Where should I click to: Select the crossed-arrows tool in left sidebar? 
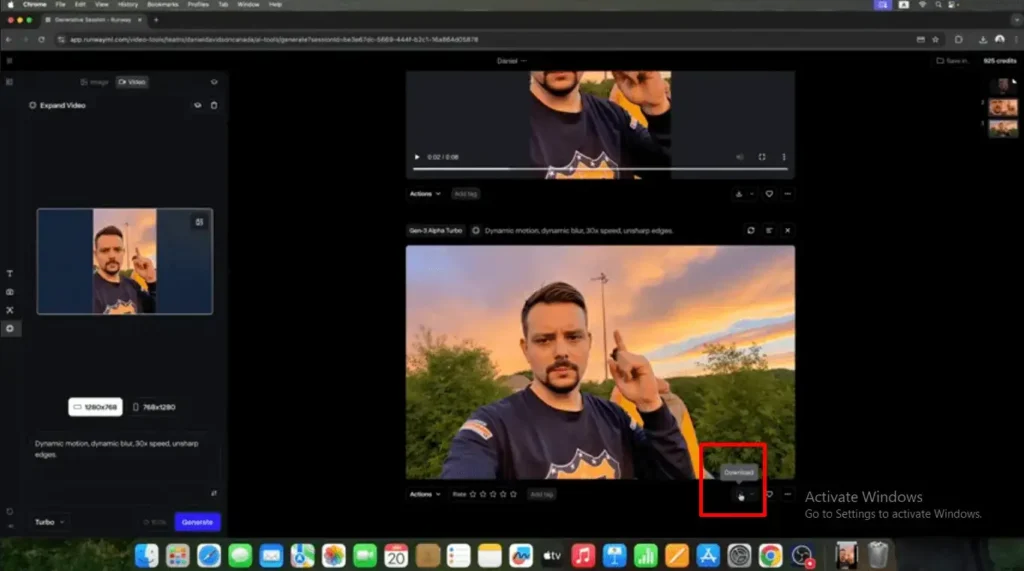click(10, 310)
